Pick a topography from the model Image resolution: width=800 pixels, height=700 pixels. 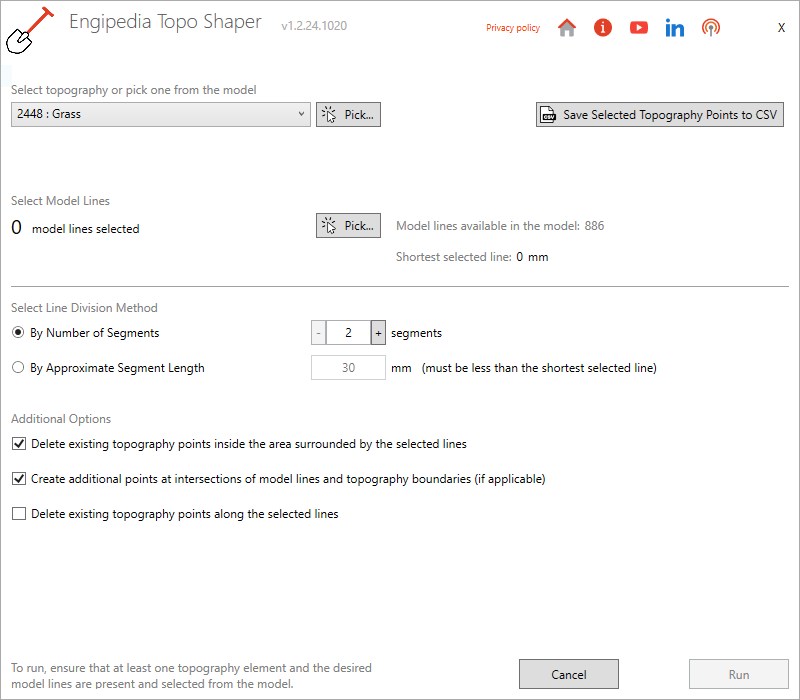[x=348, y=115]
